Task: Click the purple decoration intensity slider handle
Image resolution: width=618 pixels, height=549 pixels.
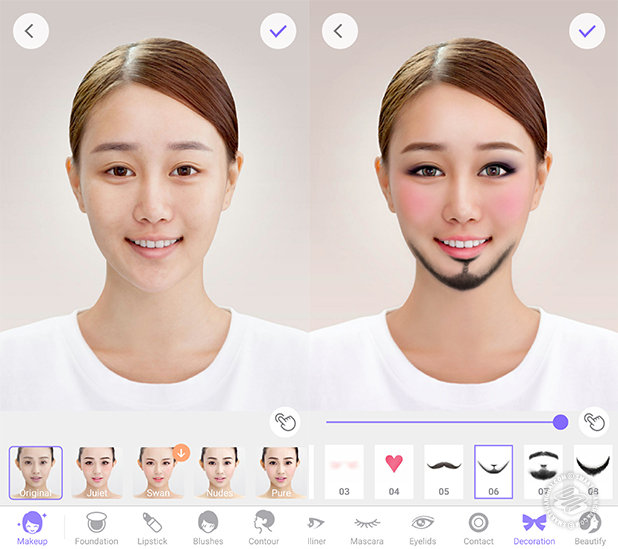Action: [x=560, y=422]
